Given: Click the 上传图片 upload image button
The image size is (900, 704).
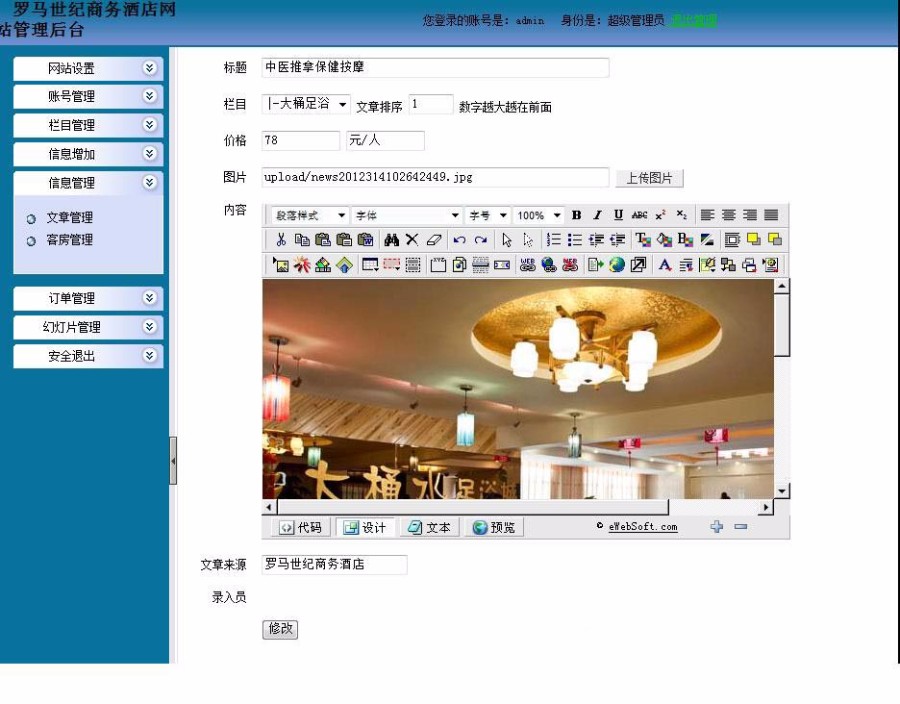Looking at the screenshot, I should [650, 177].
